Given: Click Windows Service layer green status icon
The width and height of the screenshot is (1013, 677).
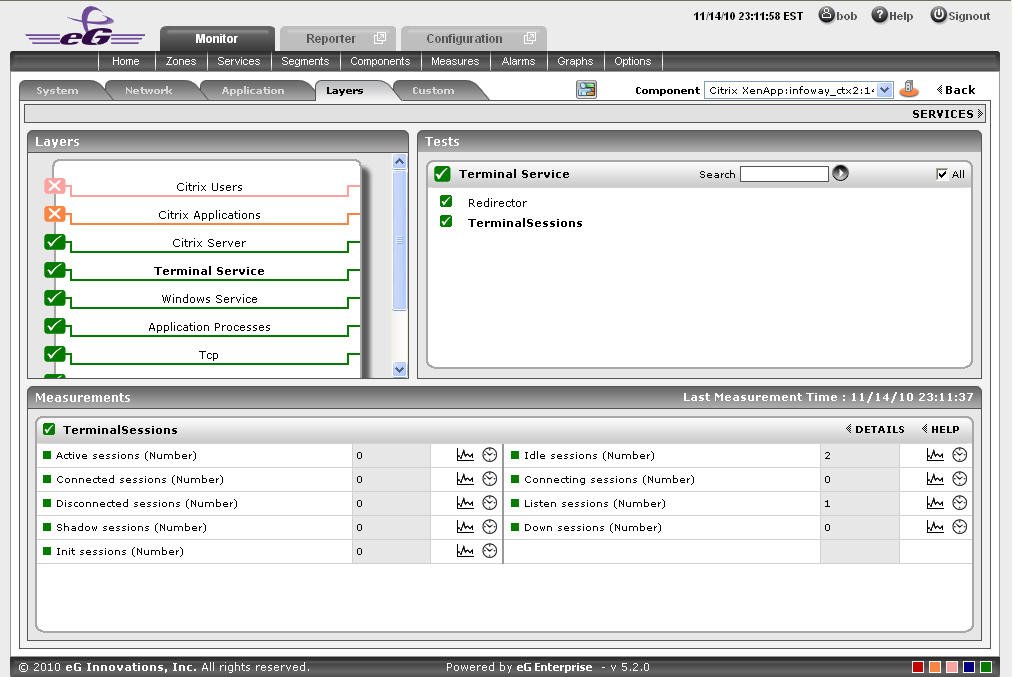Looking at the screenshot, I should pos(55,298).
